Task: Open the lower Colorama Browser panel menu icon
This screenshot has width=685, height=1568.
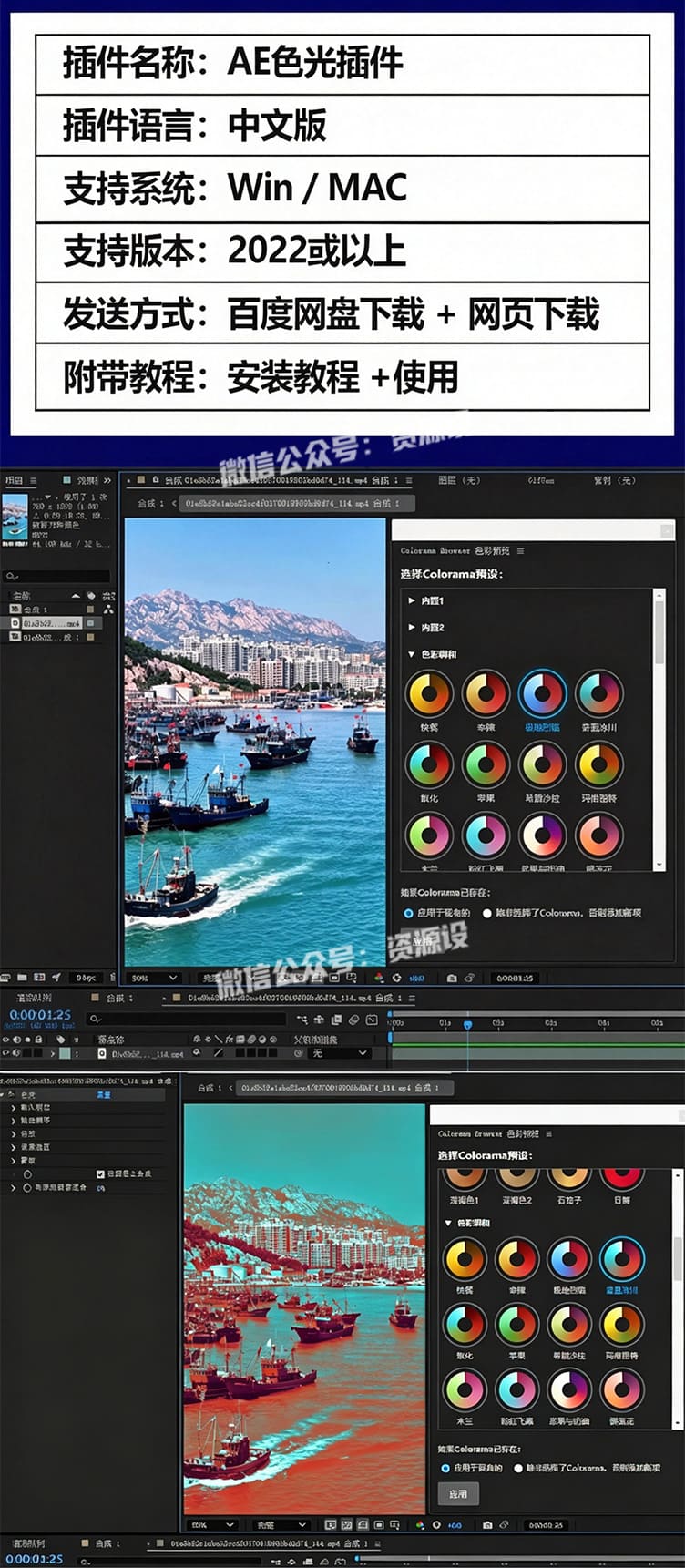Action: click(548, 1134)
